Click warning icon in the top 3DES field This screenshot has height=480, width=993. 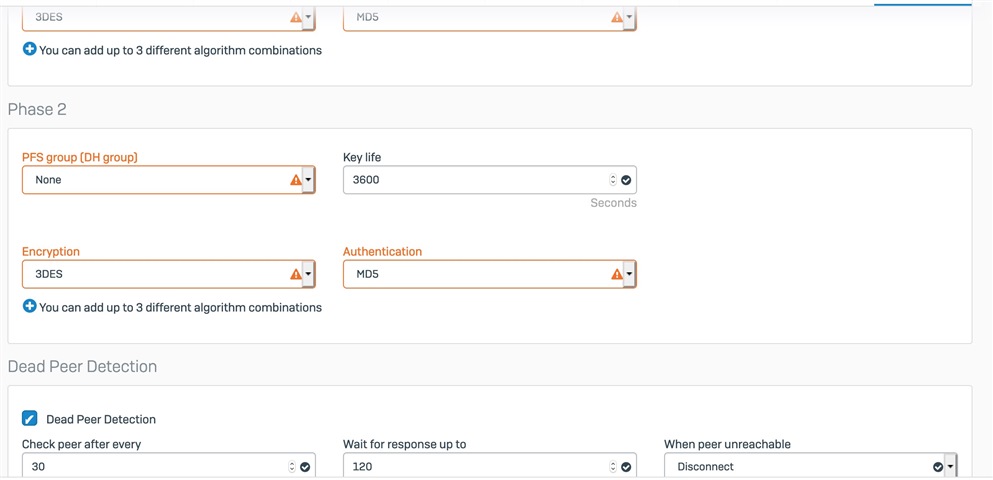pos(296,18)
